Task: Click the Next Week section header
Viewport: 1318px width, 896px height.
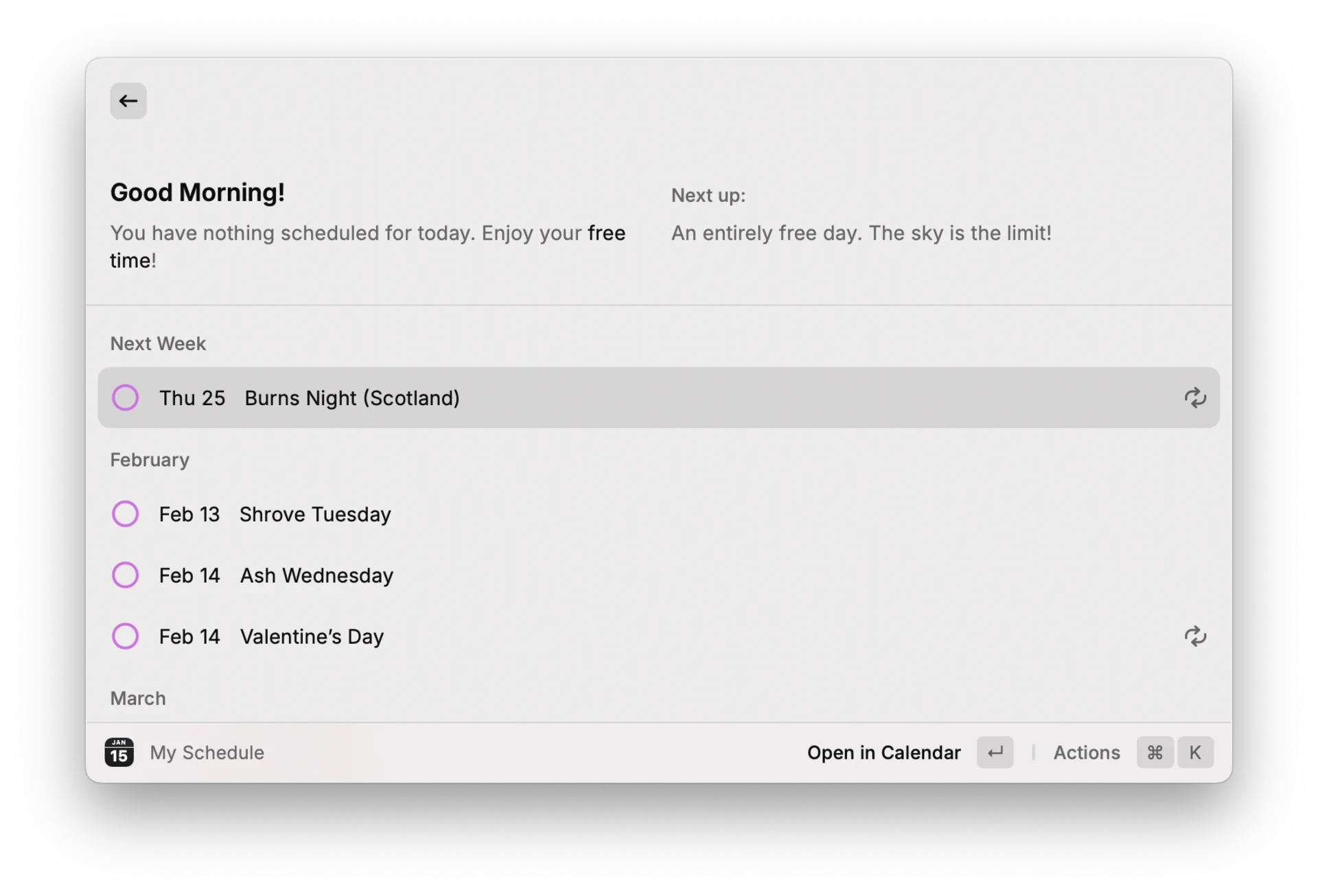Action: pos(158,343)
